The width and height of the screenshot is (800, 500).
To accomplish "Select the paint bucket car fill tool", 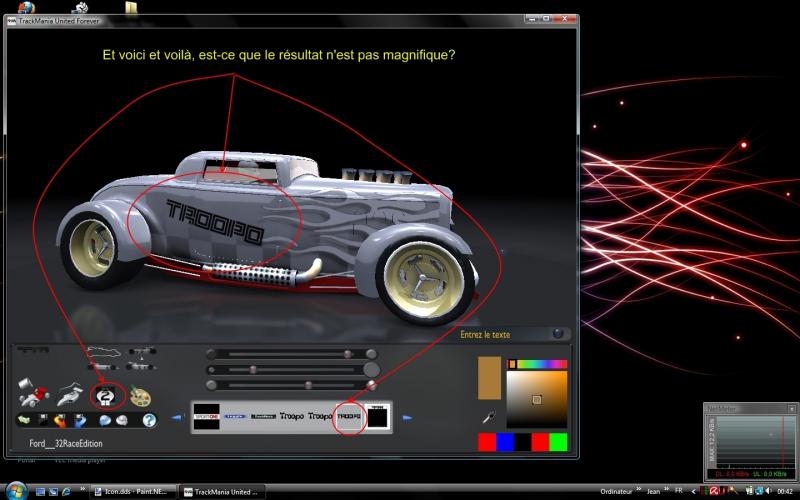I will pyautogui.click(x=33, y=392).
